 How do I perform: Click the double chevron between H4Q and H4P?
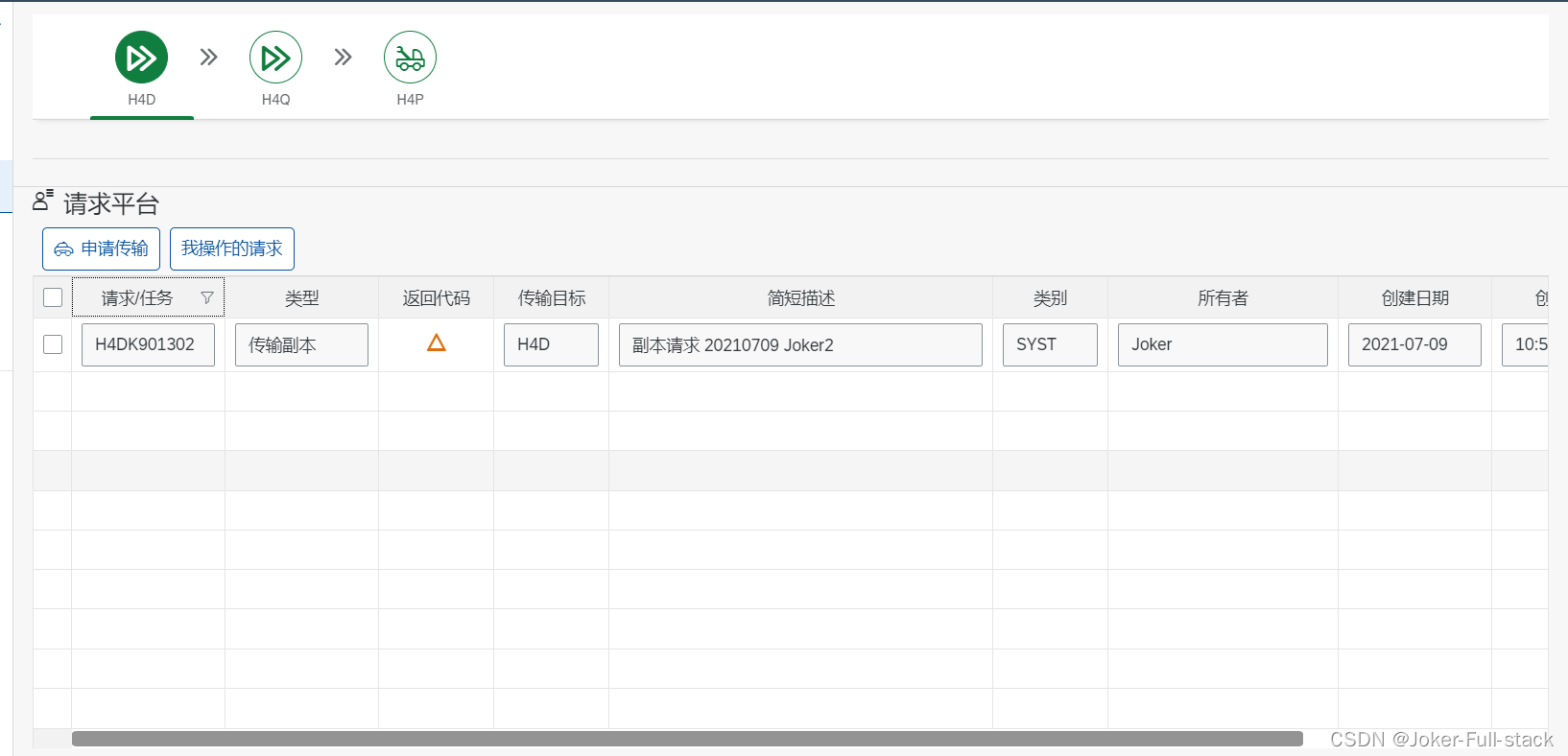[343, 58]
